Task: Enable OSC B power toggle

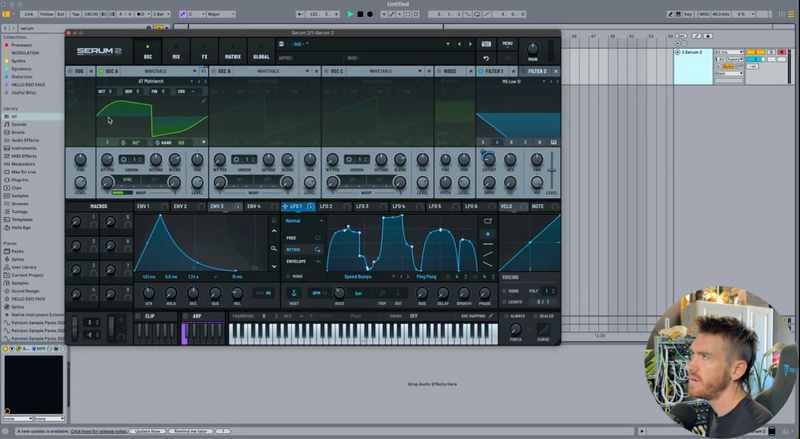Action: click(214, 71)
